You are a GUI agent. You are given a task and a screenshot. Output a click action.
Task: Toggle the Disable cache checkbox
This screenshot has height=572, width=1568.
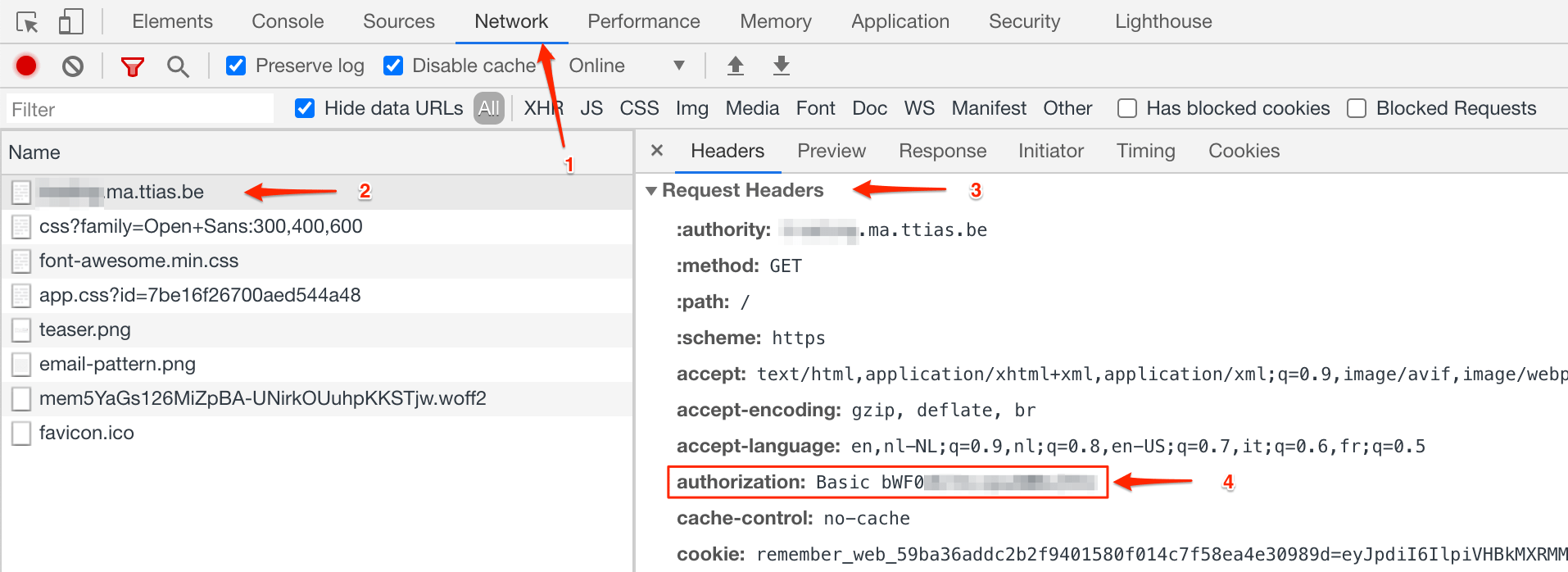tap(393, 66)
